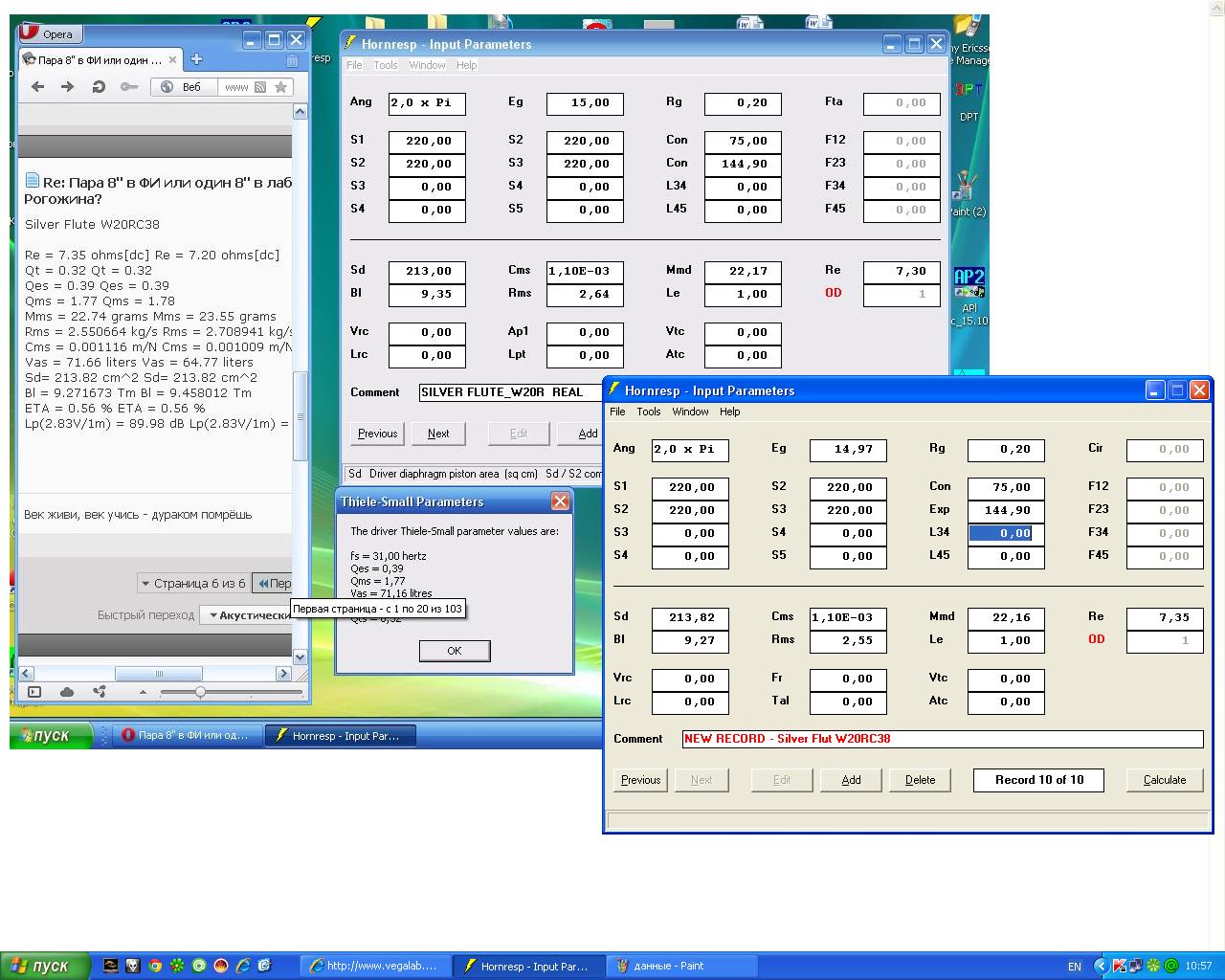Click Add button in front Hornresp

851,780
